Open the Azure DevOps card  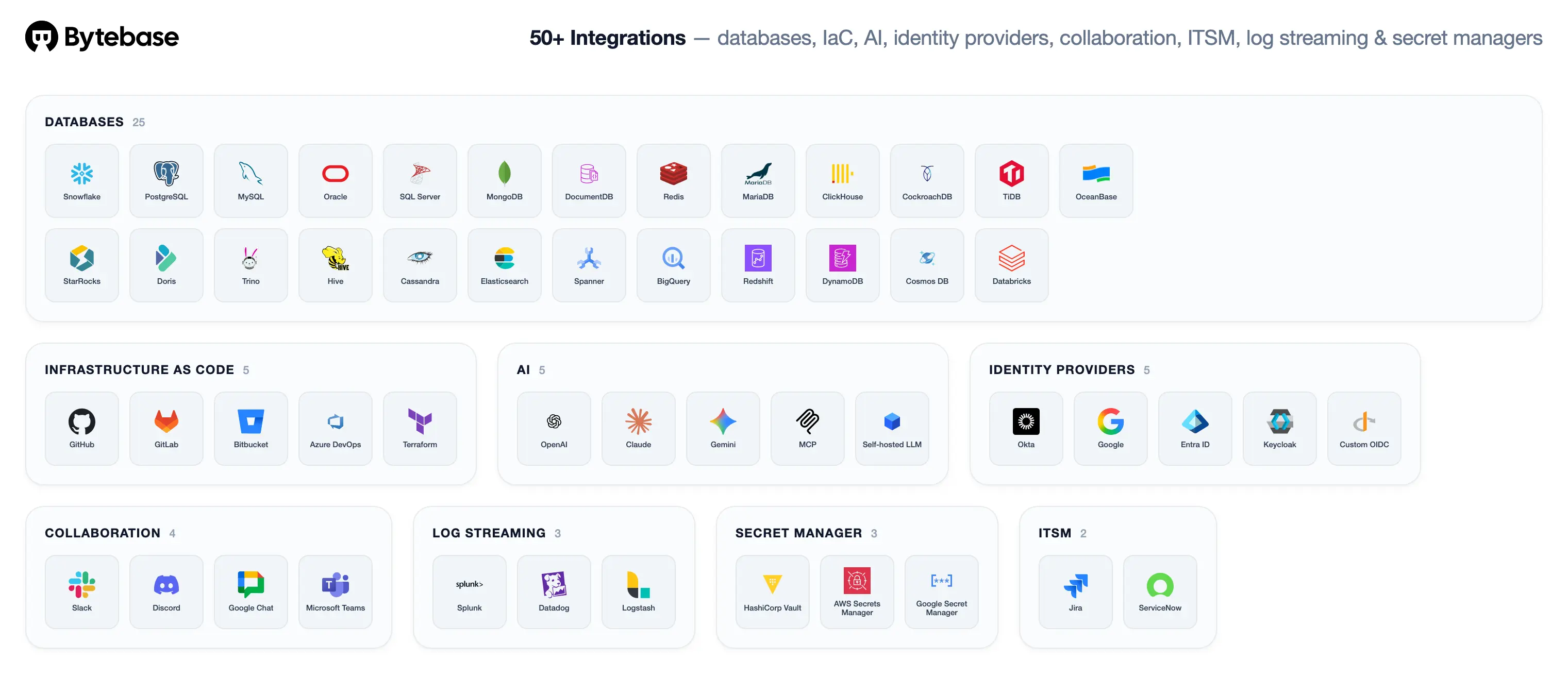(x=336, y=429)
